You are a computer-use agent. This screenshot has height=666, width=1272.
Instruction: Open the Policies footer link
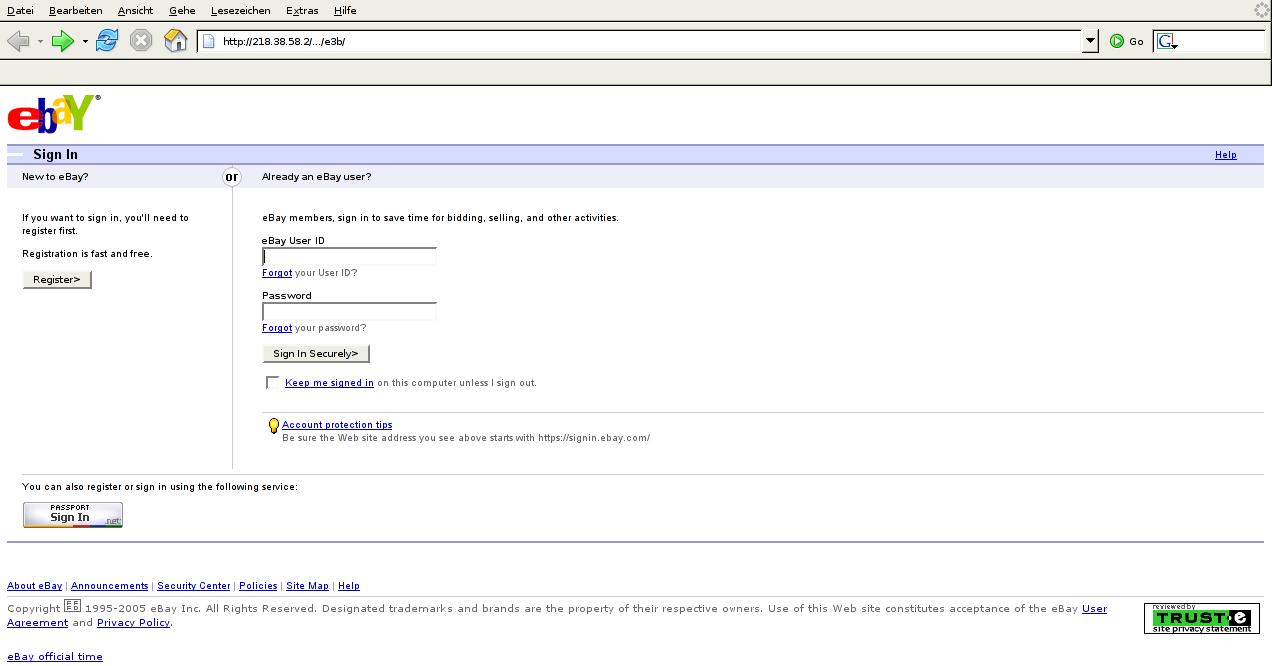258,586
